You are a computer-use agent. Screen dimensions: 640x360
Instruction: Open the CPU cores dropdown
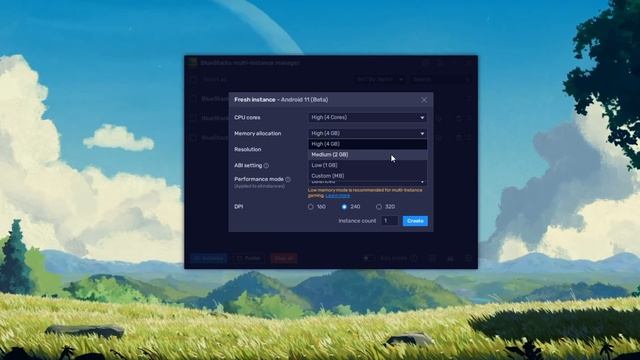(x=367, y=118)
